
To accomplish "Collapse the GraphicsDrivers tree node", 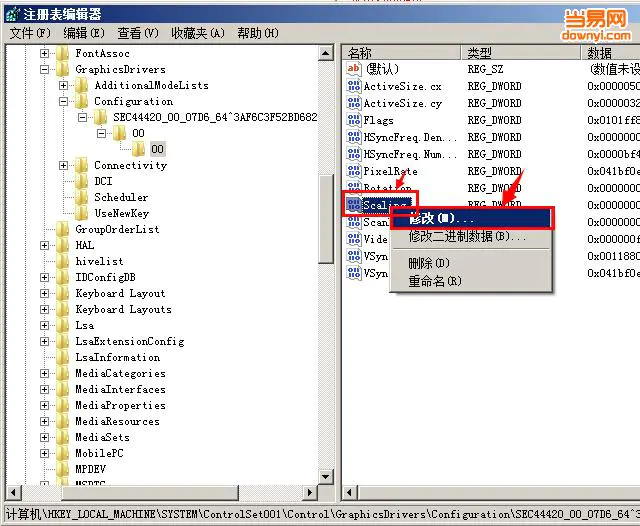I will point(45,70).
